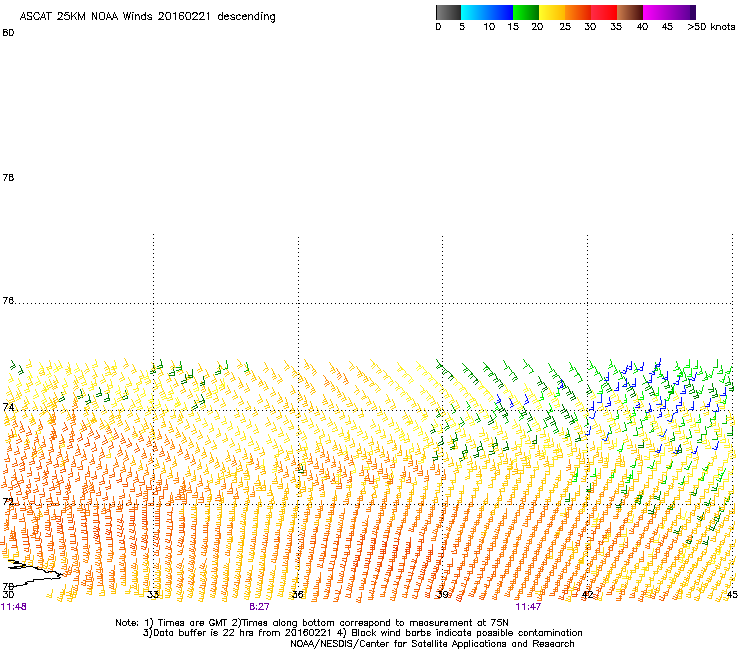
Task: Click the '20' label under the color bar
Action: [537, 27]
